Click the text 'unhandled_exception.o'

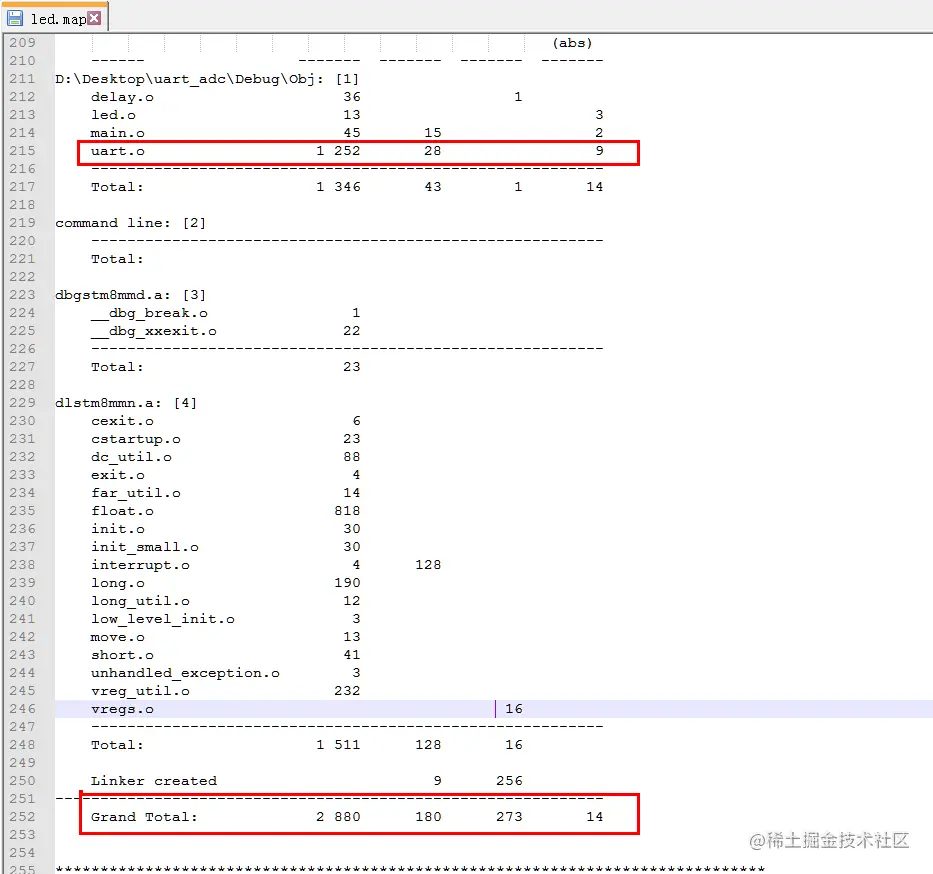pos(185,673)
